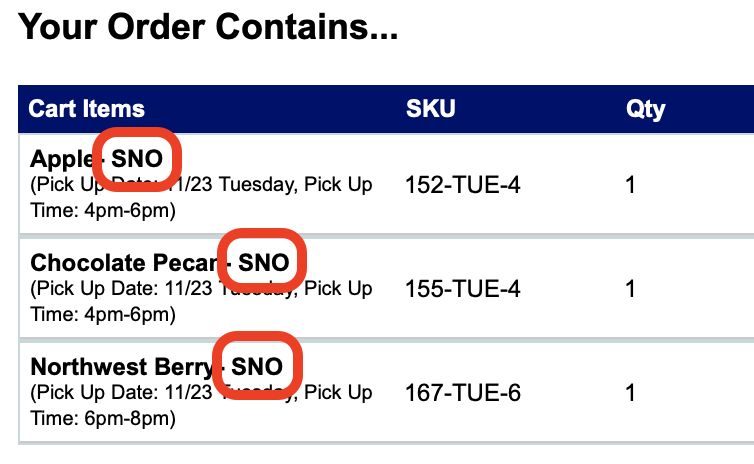
Task: Click the Qty column header
Action: tap(645, 109)
